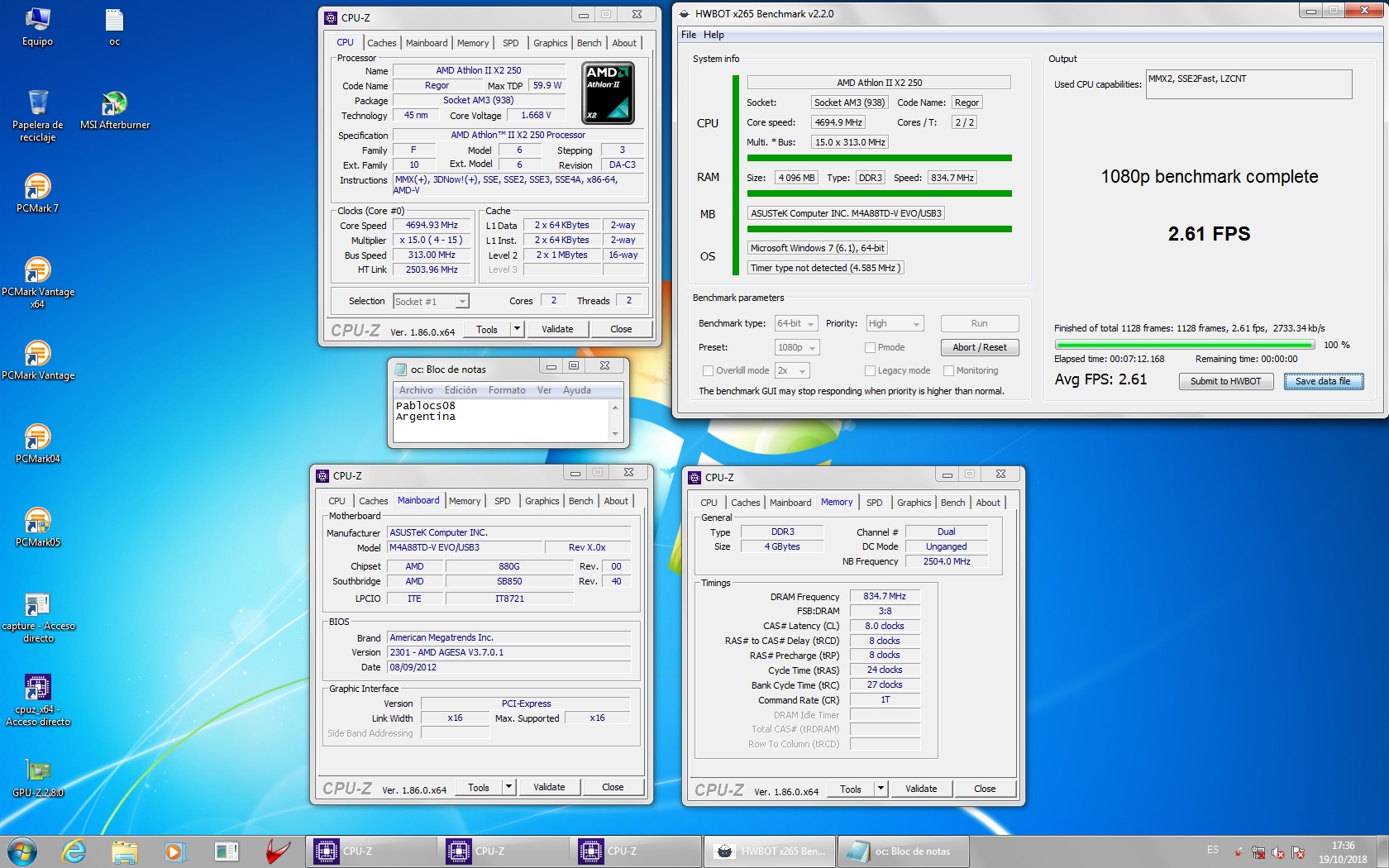Screen dimensions: 1389x868
Task: Launch PCMark05 desktop shortcut
Action: (x=37, y=527)
